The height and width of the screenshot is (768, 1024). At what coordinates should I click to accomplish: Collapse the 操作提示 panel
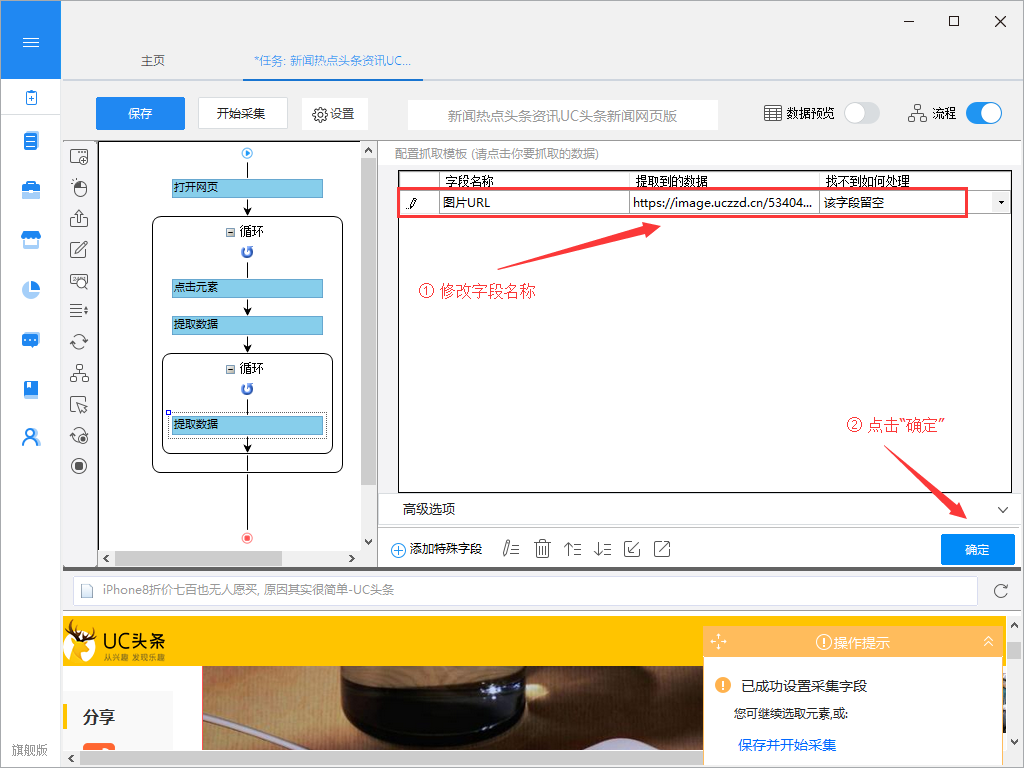pos(988,642)
